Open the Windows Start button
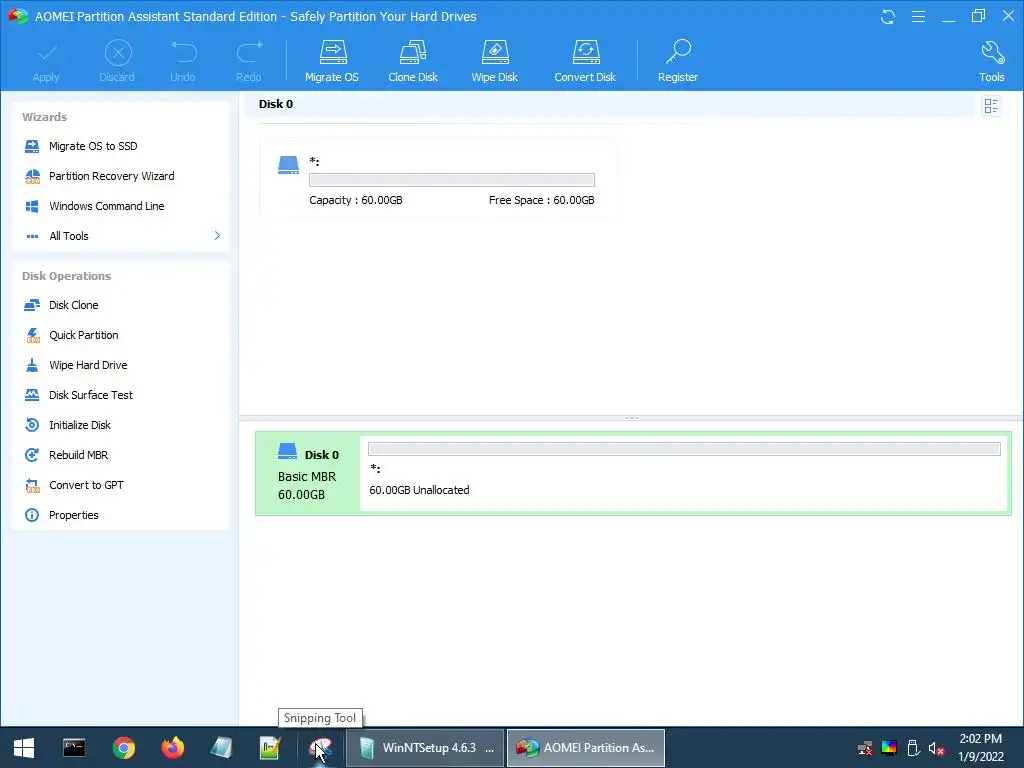Screen dimensions: 1024x768 click(24, 748)
